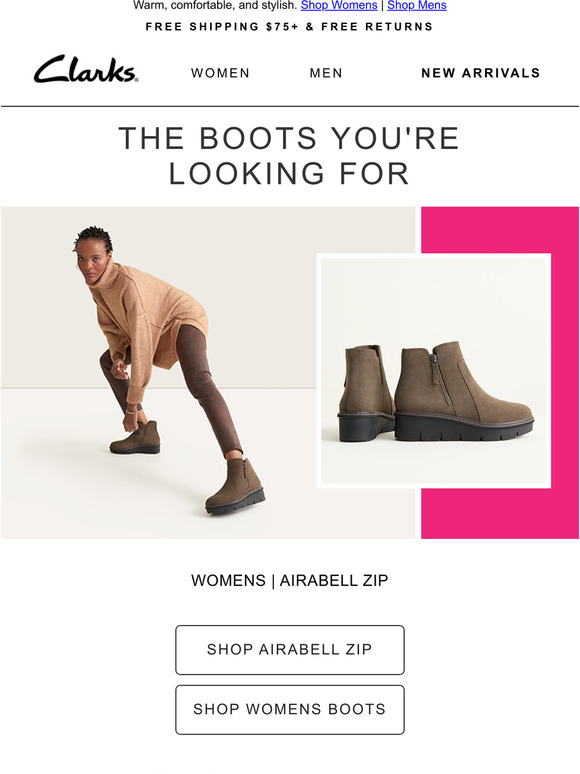
Task: Select the WOMEN menu item
Action: pyautogui.click(x=220, y=73)
